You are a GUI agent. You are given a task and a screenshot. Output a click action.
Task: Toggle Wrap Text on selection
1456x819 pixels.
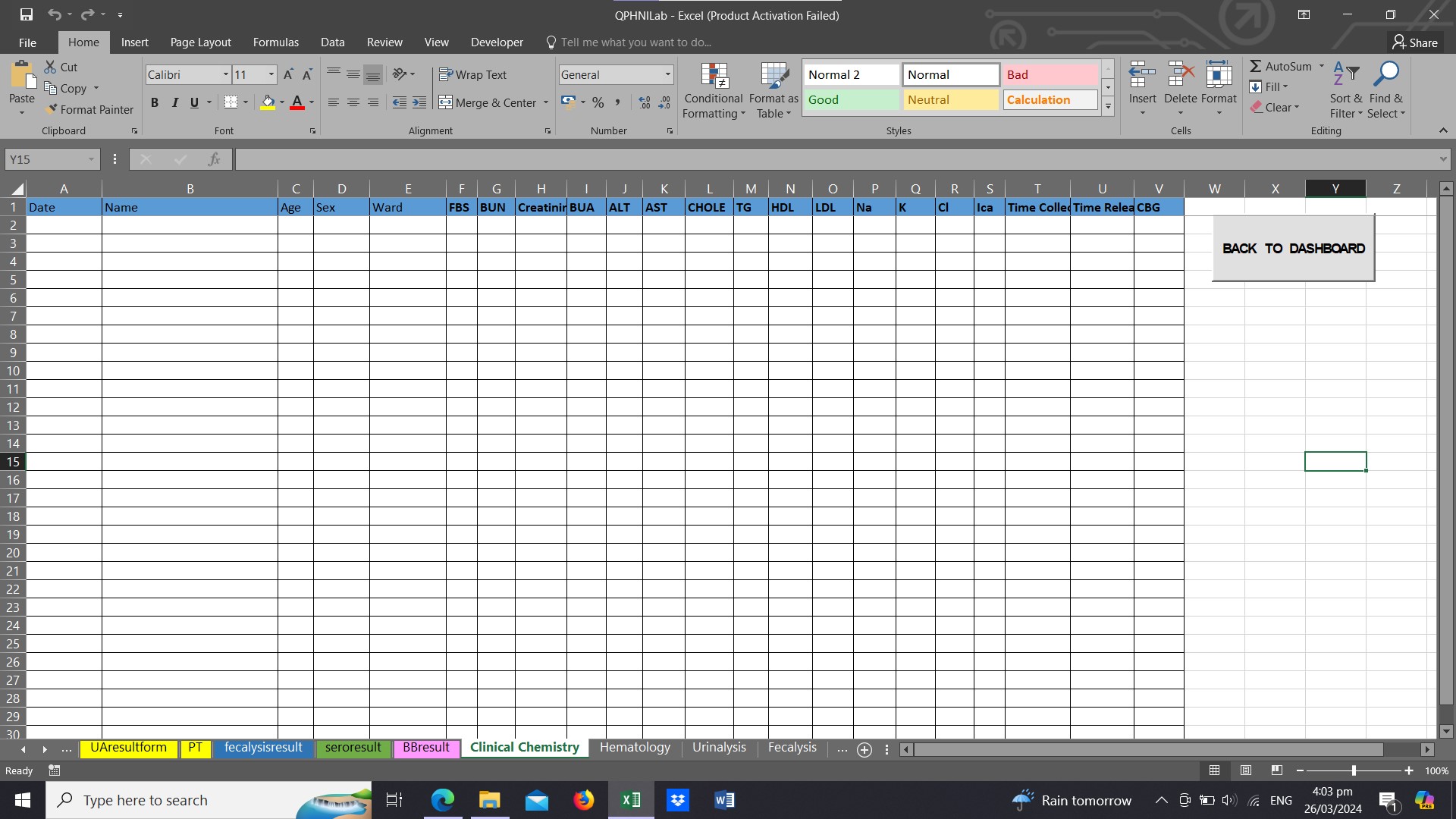472,74
